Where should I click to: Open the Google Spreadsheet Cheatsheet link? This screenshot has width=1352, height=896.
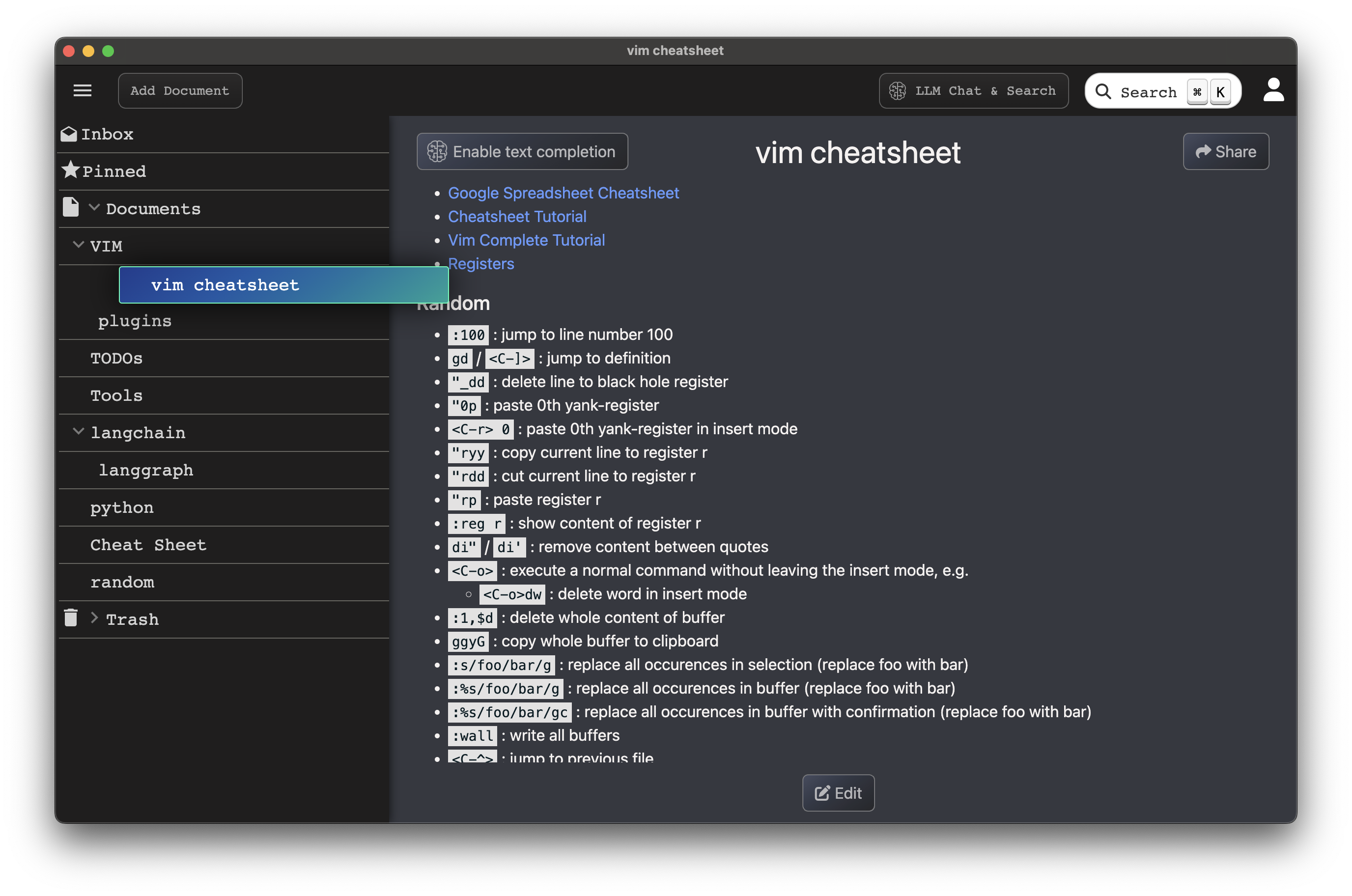click(563, 193)
